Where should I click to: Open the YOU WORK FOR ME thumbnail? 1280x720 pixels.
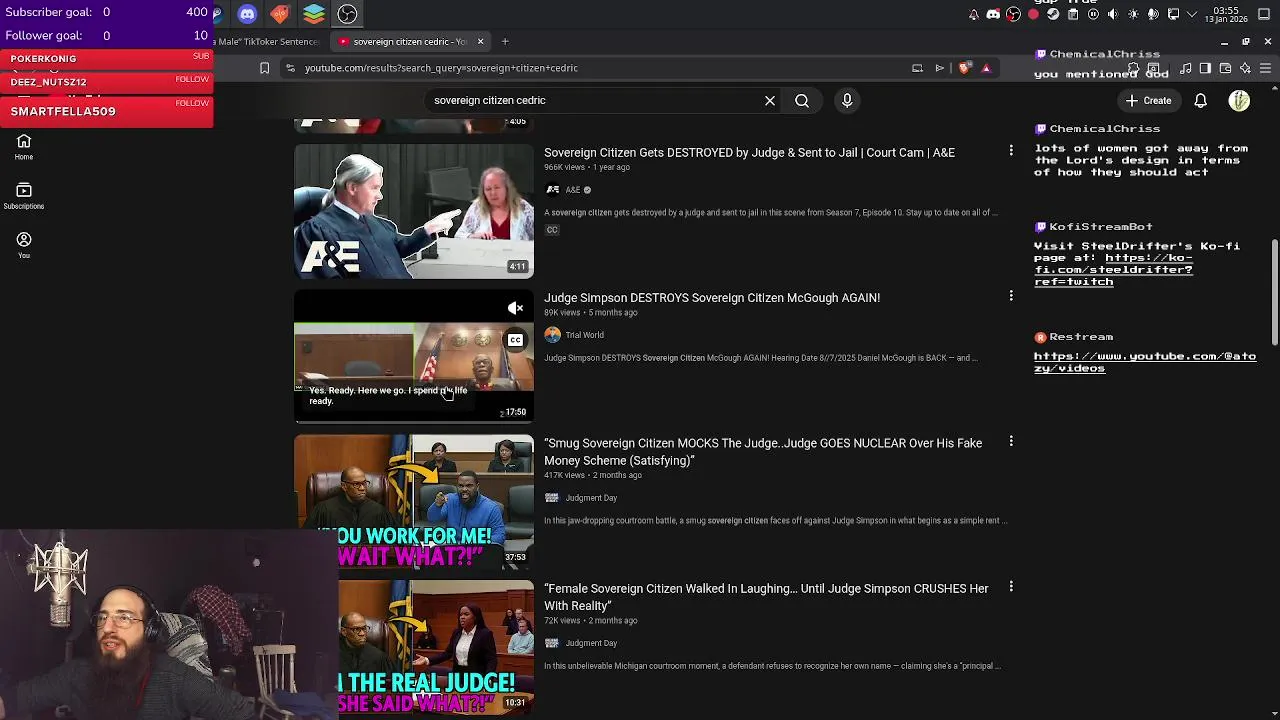tap(414, 502)
